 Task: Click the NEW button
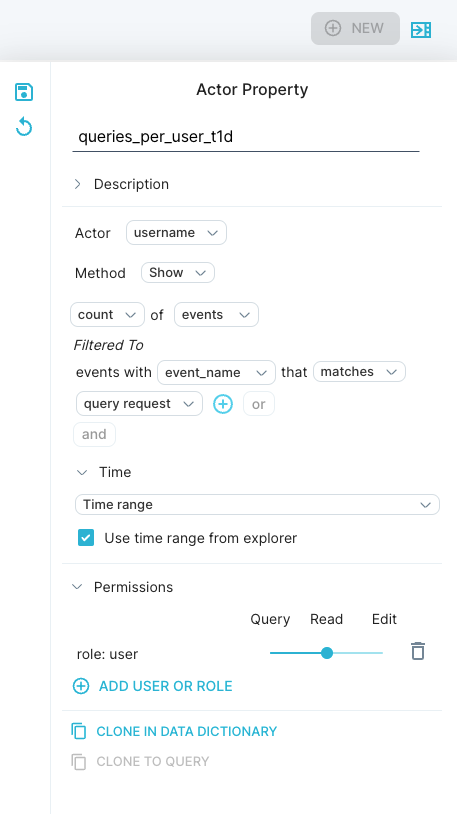point(355,29)
